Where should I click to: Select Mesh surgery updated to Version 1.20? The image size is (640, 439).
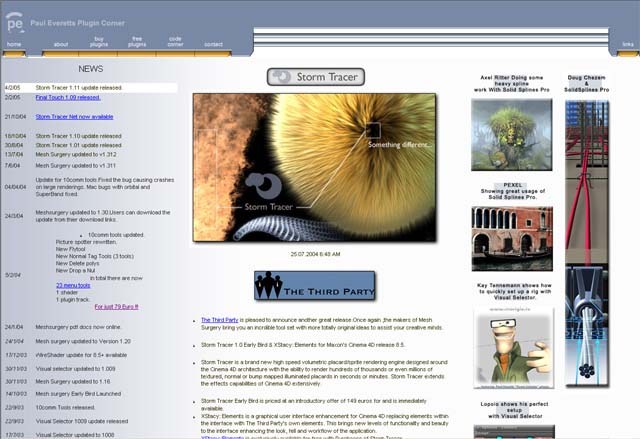coord(83,341)
